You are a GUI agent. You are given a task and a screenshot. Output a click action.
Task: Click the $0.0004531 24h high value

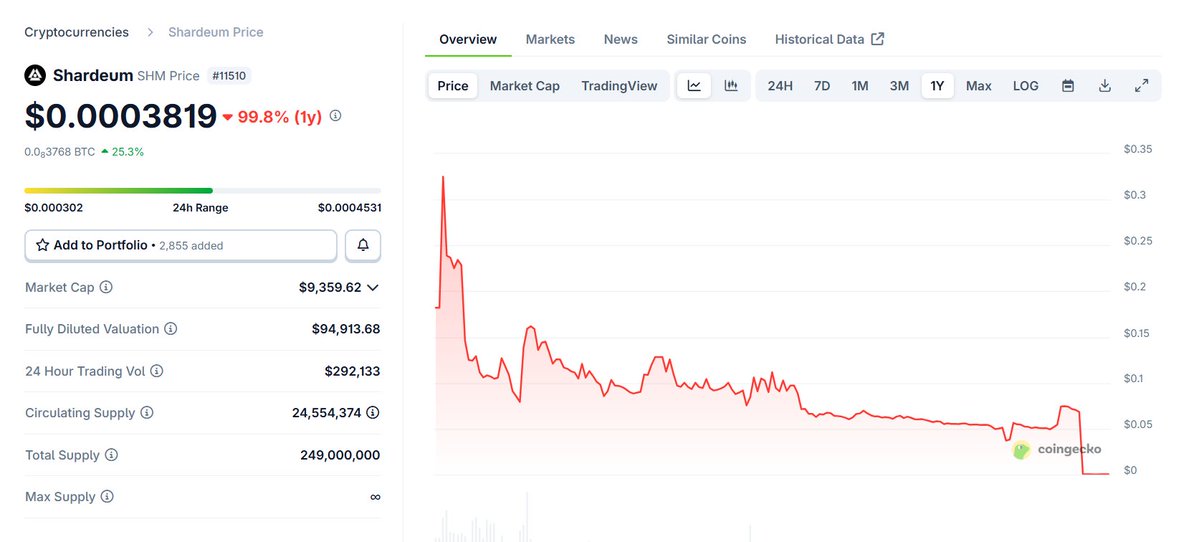349,208
